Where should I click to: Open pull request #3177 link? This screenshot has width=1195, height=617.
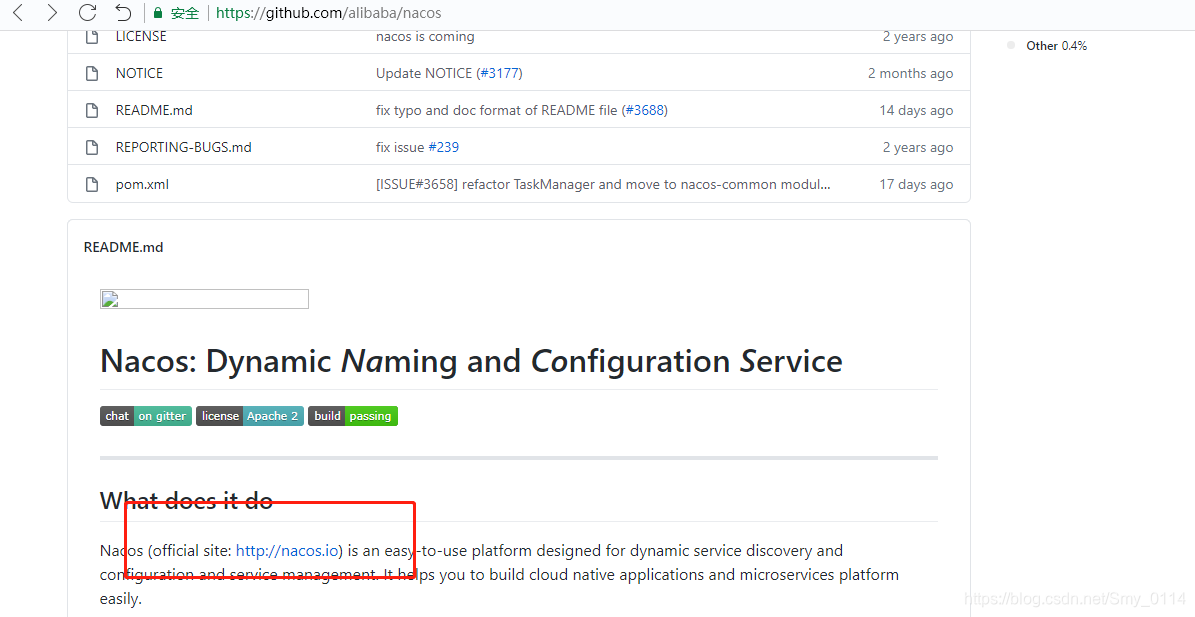(499, 73)
